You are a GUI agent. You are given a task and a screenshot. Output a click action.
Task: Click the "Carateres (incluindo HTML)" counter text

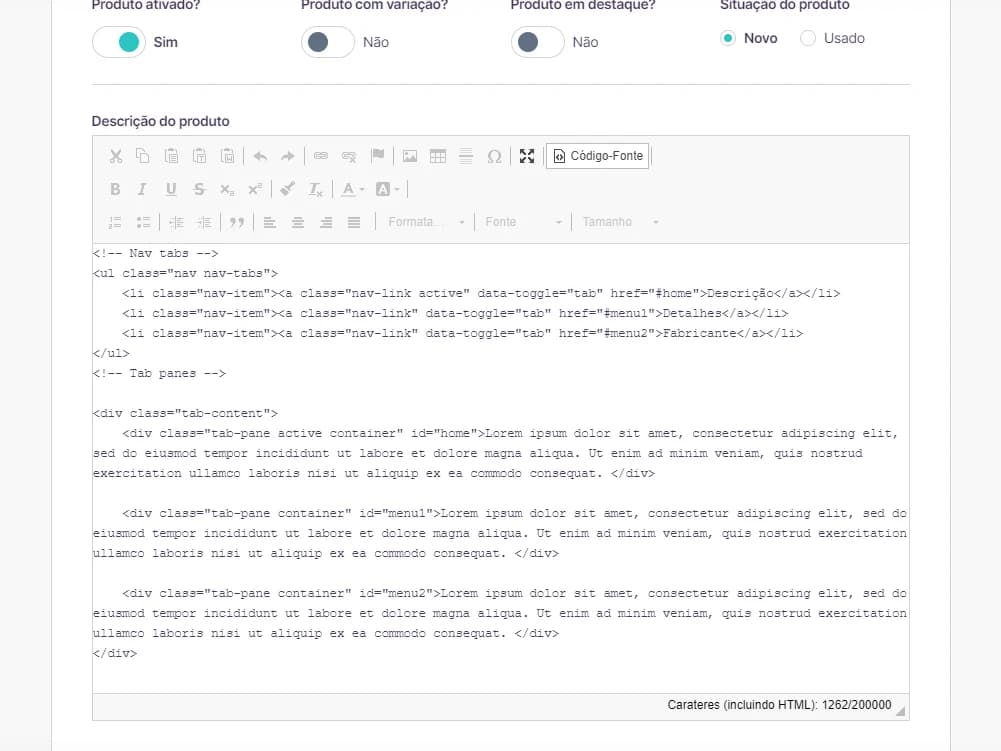[x=779, y=705]
